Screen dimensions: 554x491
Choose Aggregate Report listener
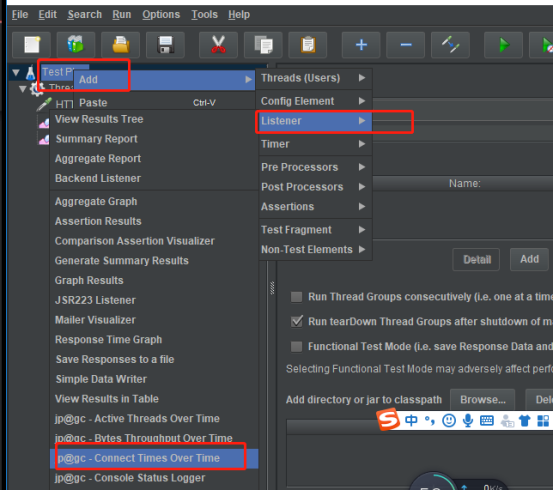click(x=154, y=159)
